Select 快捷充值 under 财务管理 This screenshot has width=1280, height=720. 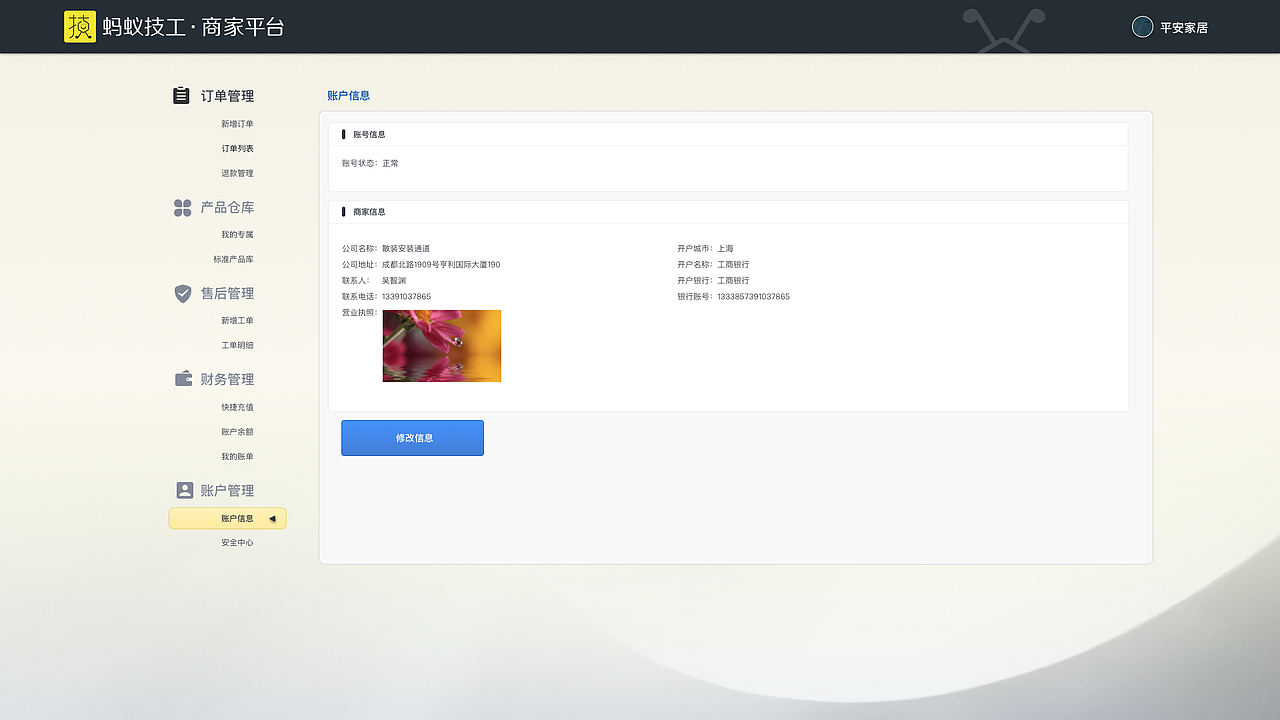(237, 407)
